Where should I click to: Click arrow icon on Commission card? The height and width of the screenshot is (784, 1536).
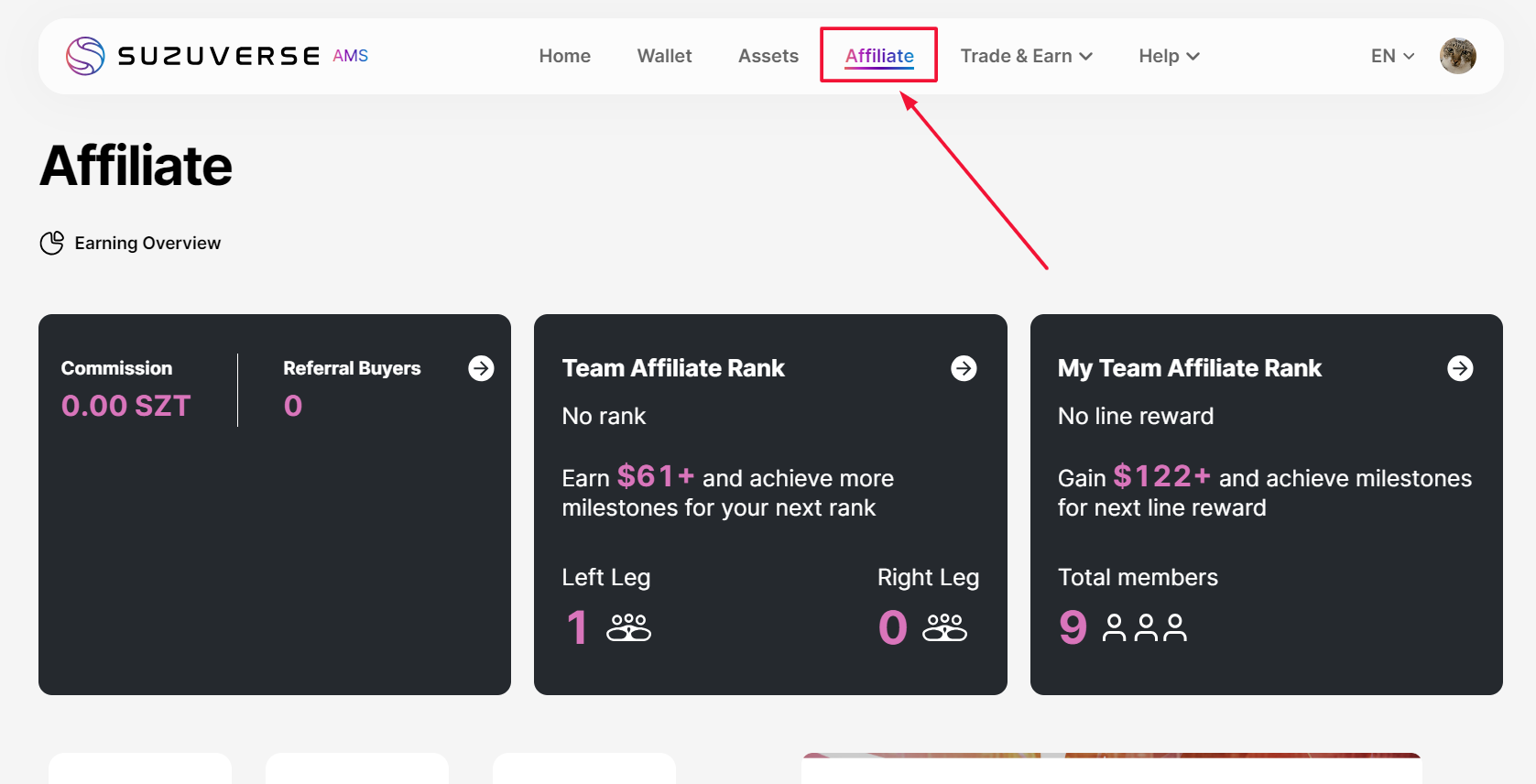[x=481, y=368]
